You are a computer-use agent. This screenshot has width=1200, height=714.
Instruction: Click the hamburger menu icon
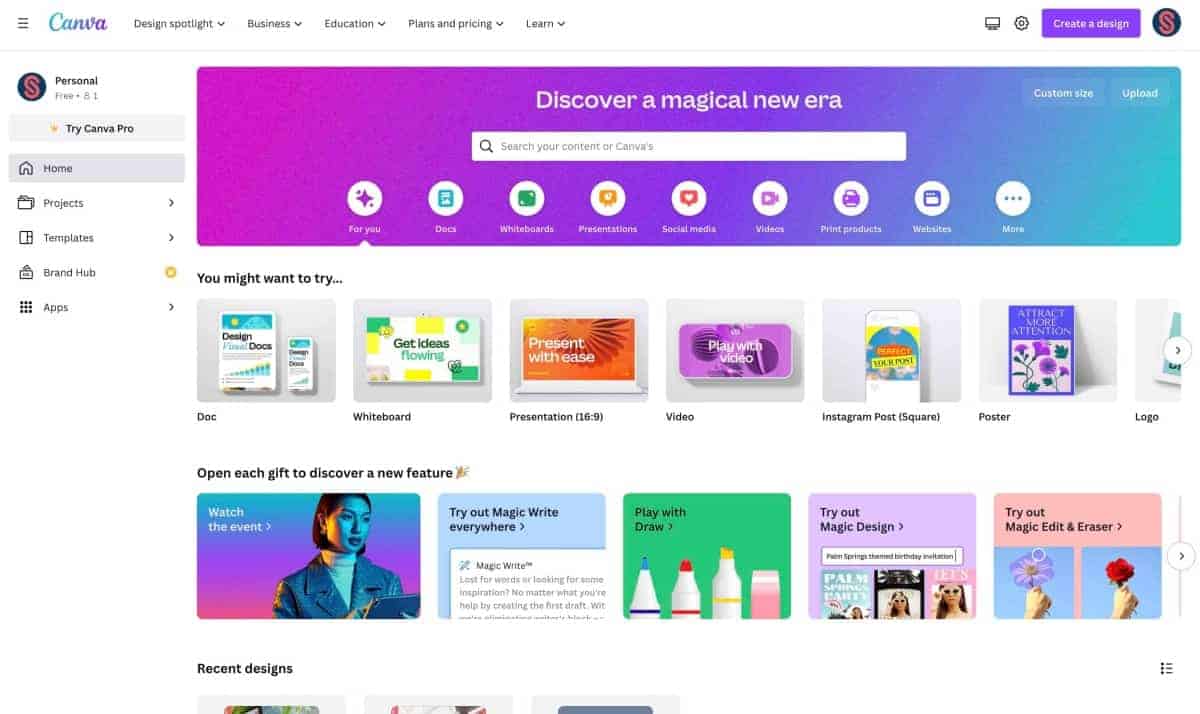point(23,23)
